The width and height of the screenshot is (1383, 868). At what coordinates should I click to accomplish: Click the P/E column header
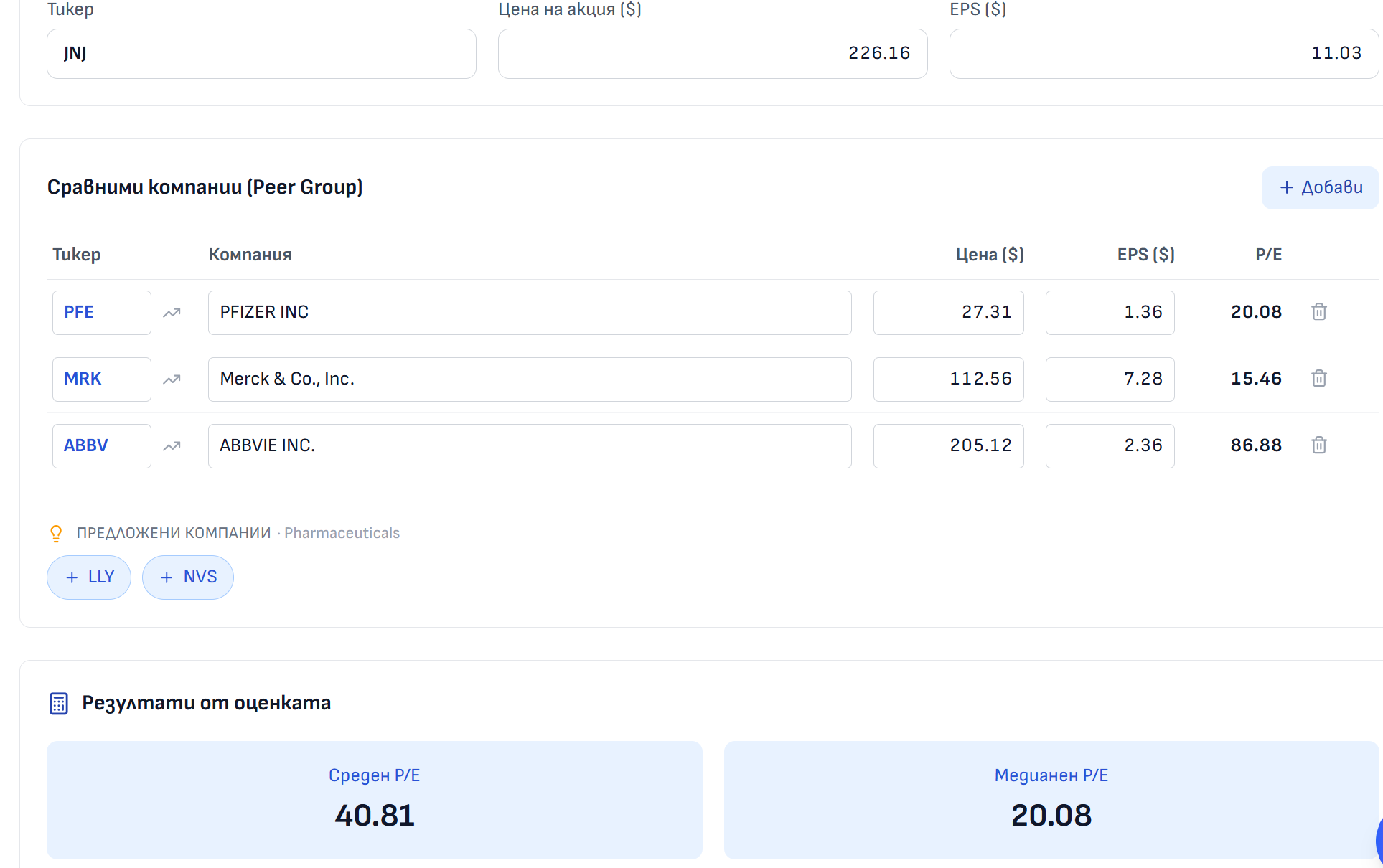(x=1269, y=255)
